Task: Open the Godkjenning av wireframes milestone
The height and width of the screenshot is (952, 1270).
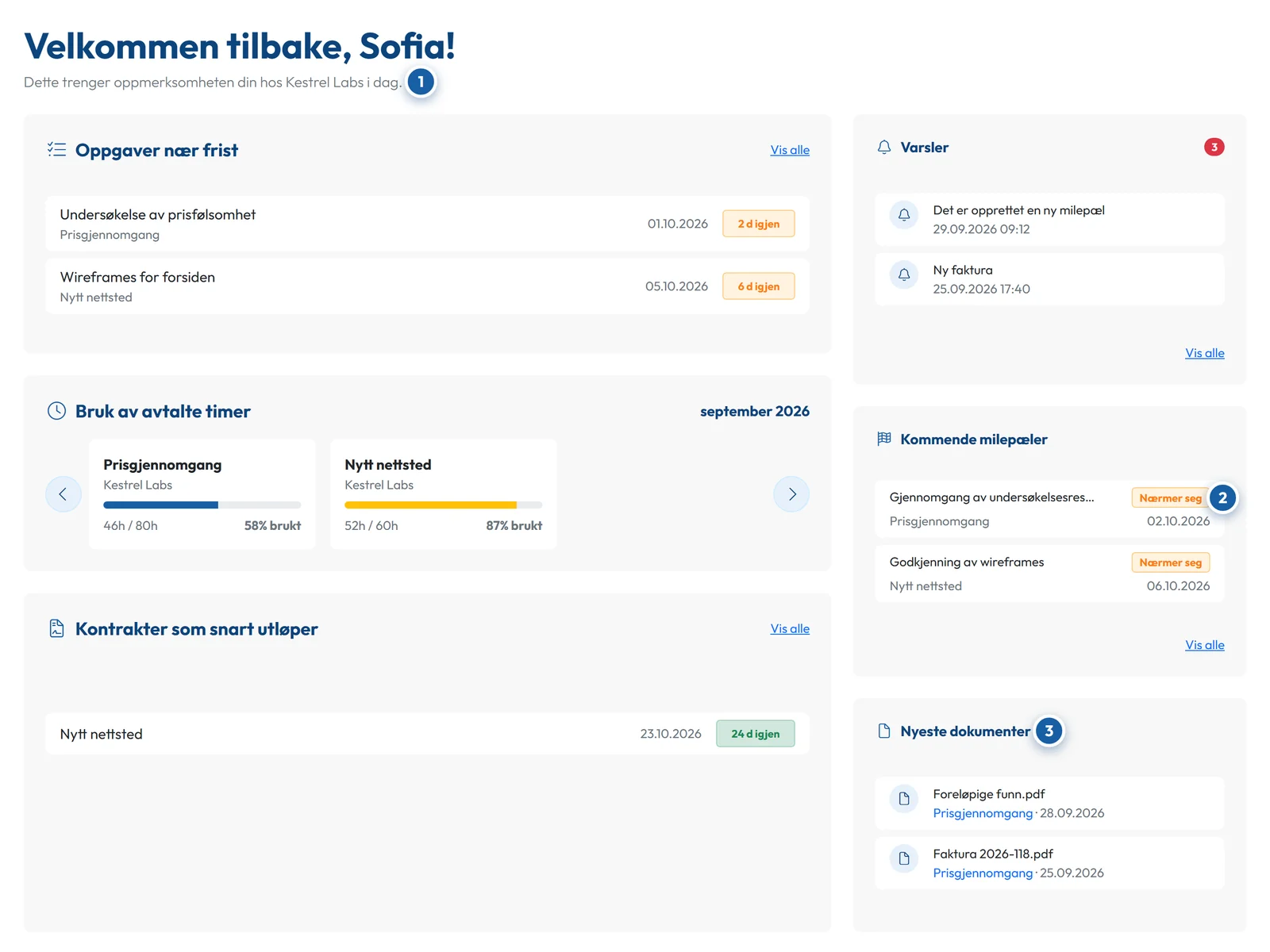Action: (1049, 574)
